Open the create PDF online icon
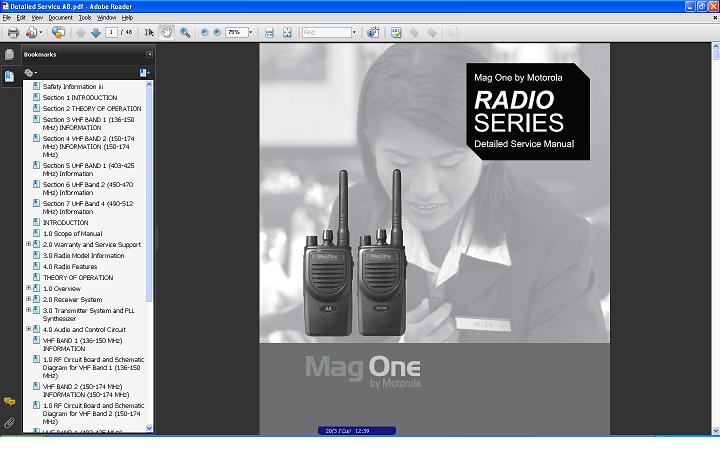Image resolution: width=720 pixels, height=461 pixels. tap(31, 33)
